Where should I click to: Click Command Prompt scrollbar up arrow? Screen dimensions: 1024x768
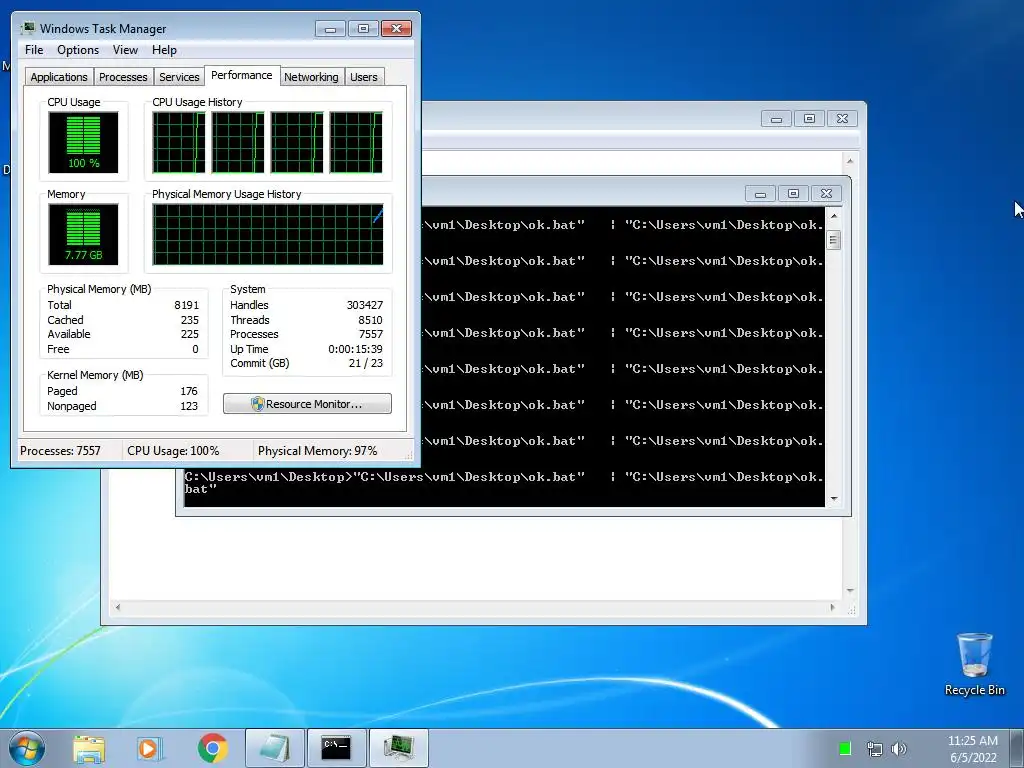(833, 216)
